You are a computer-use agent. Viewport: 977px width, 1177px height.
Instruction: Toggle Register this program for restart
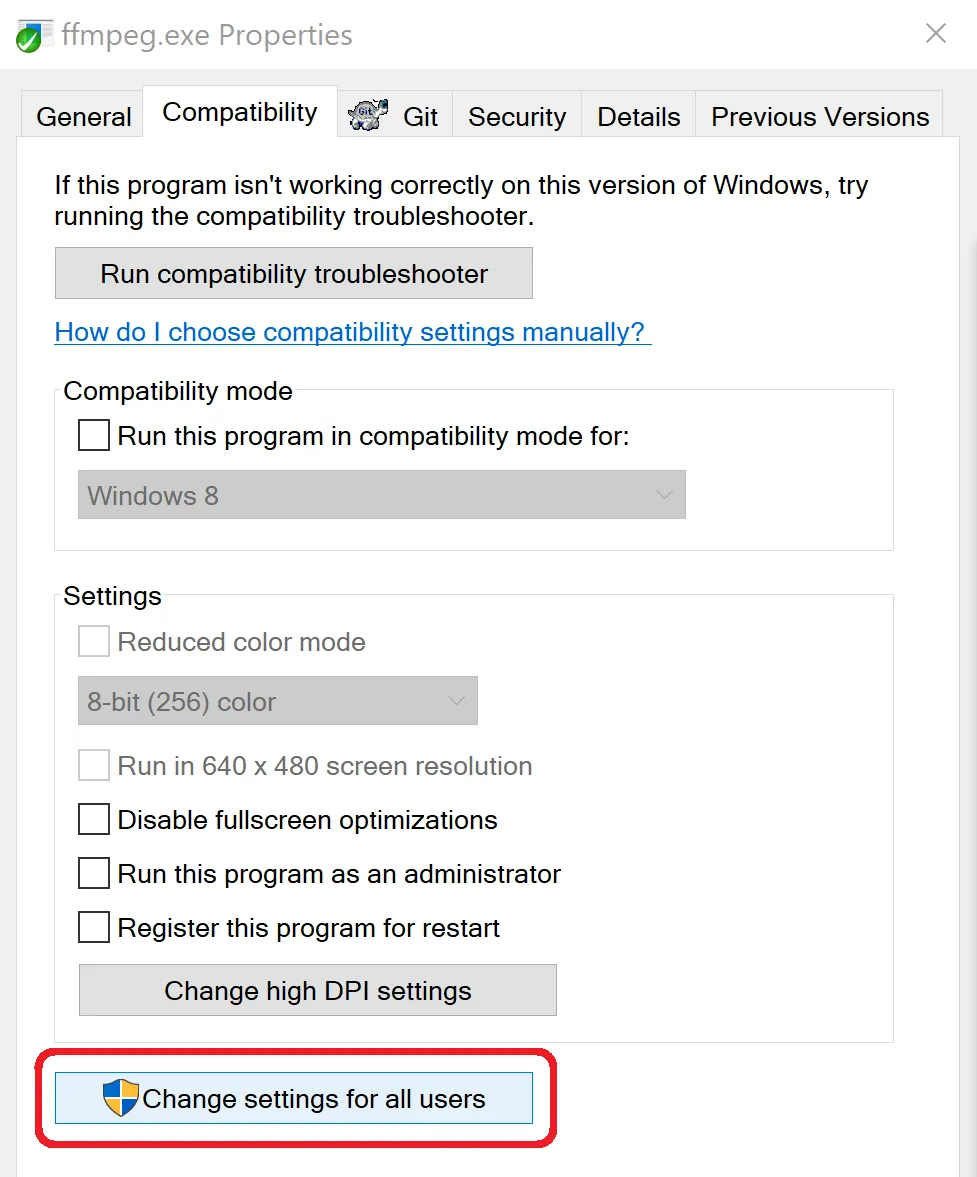tap(94, 928)
